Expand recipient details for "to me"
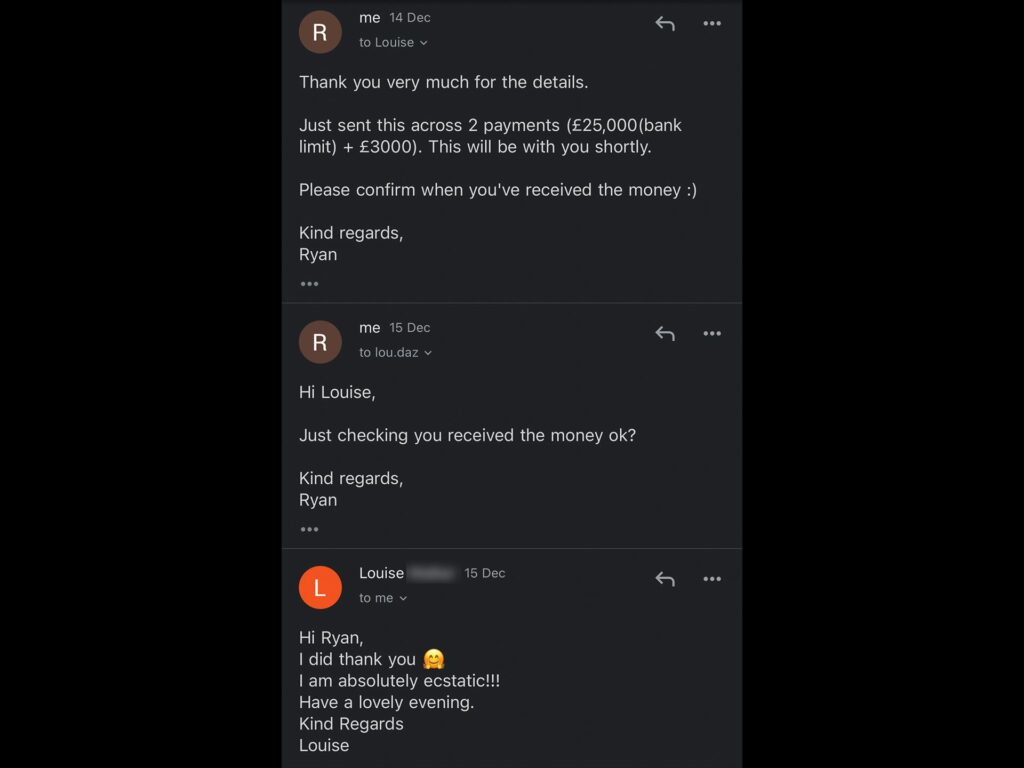Viewport: 1024px width, 768px height. 403,598
